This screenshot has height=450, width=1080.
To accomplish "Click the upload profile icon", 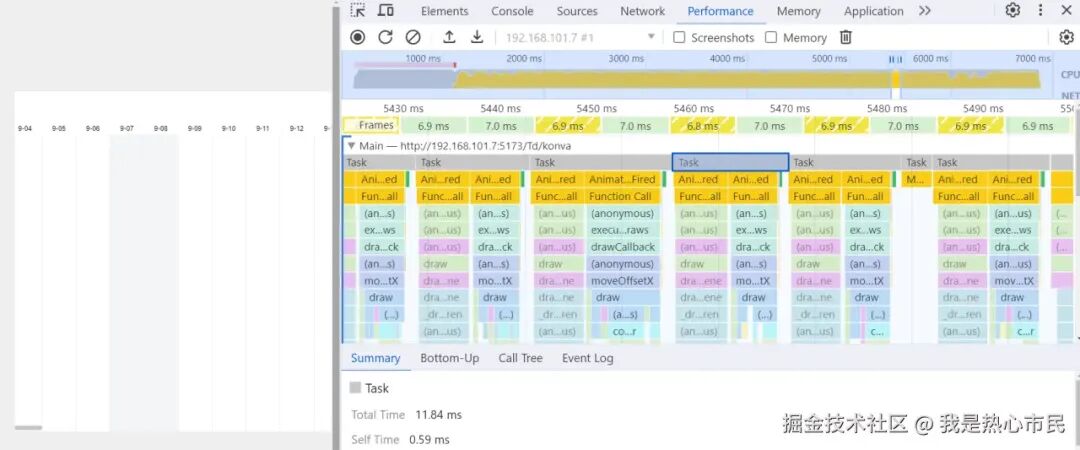I will [x=449, y=37].
